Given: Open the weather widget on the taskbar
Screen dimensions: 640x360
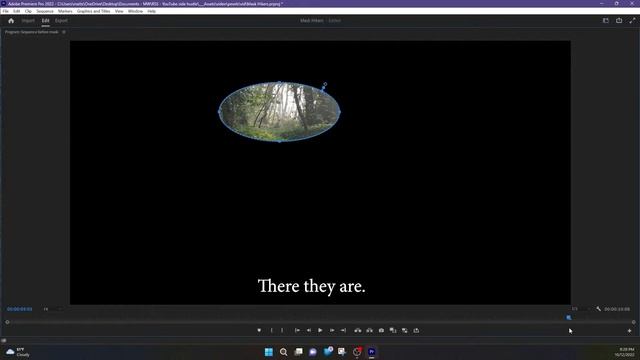Looking at the screenshot, I should [18, 352].
